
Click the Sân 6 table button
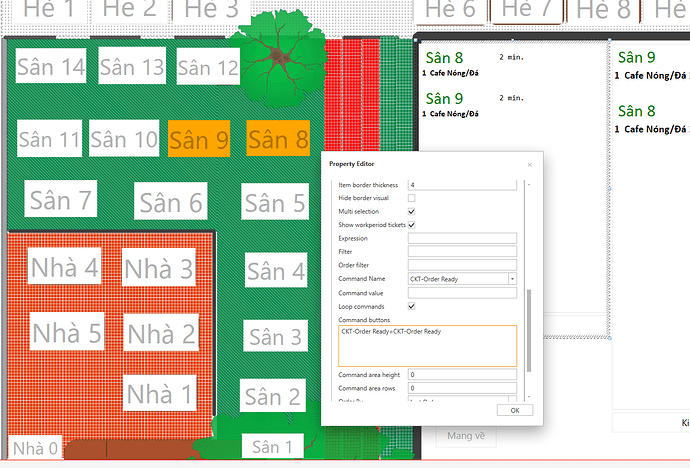coord(171,203)
